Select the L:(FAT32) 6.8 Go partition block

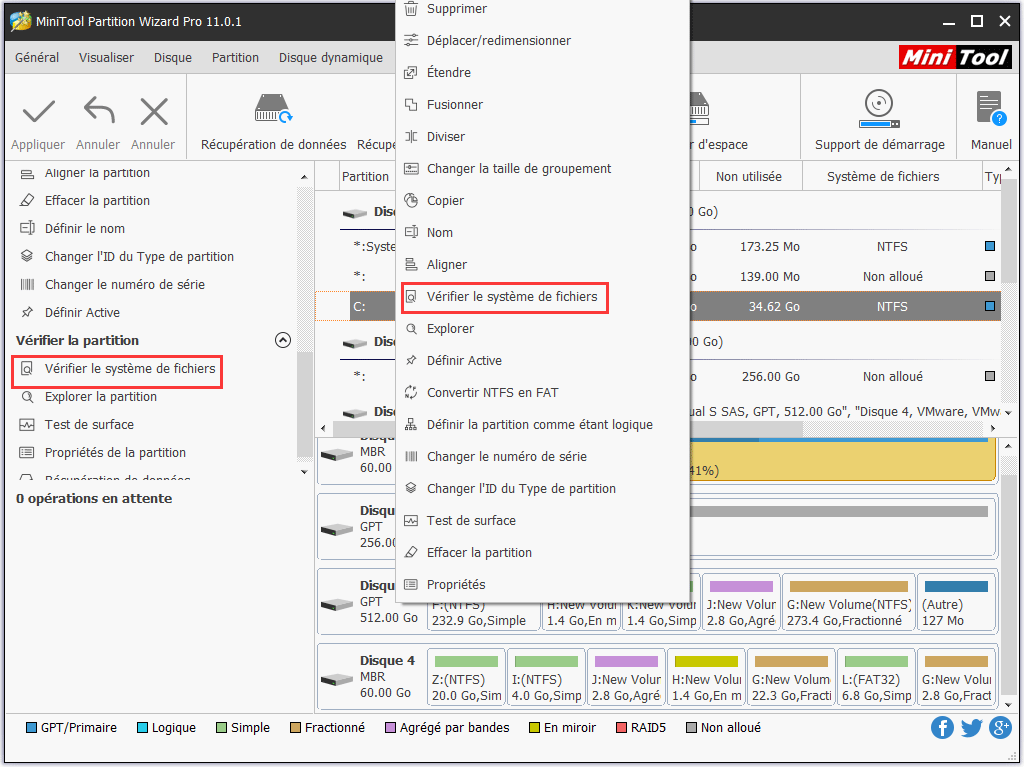point(876,677)
